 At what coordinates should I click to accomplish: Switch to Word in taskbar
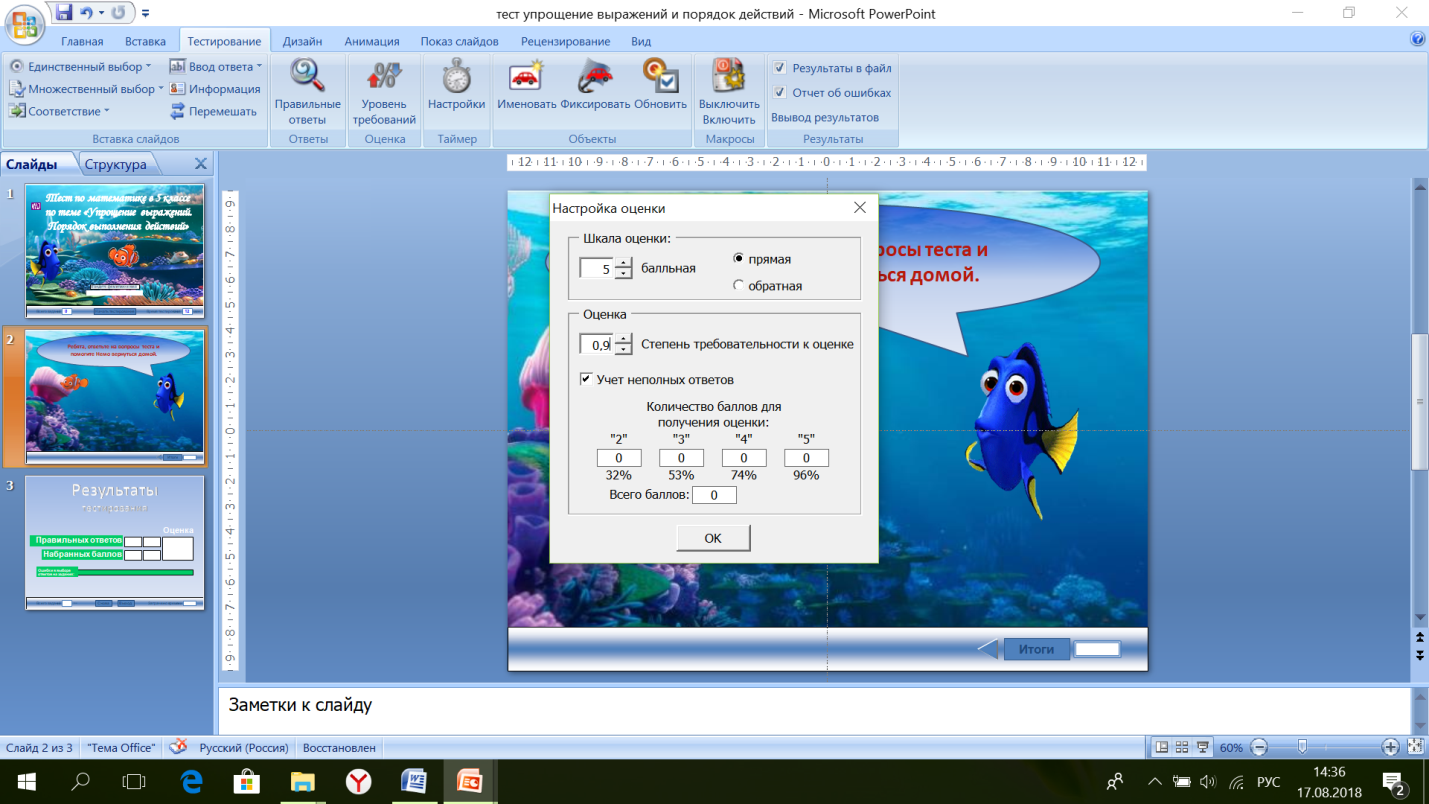pos(414,781)
